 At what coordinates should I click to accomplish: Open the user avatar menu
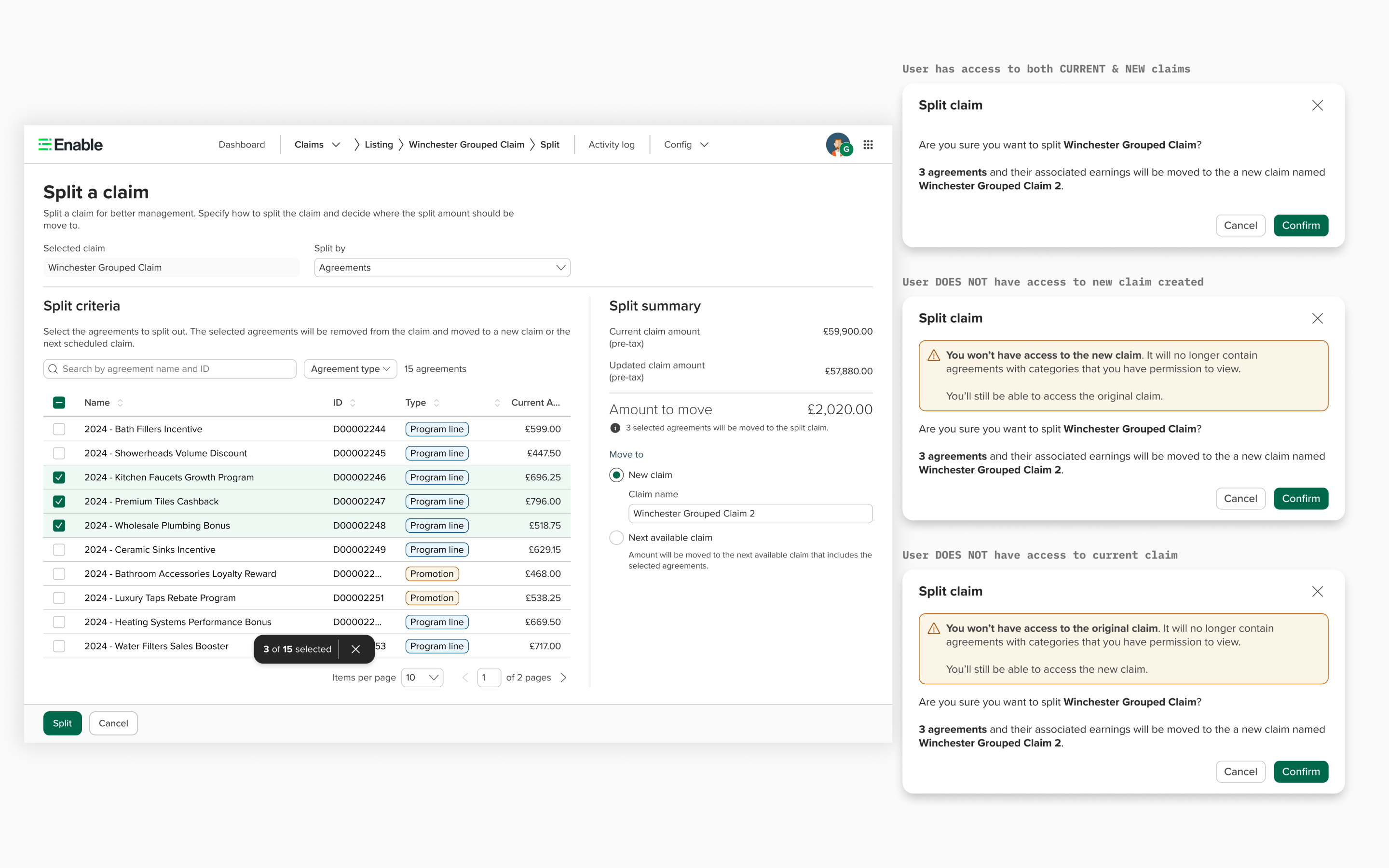pyautogui.click(x=839, y=145)
